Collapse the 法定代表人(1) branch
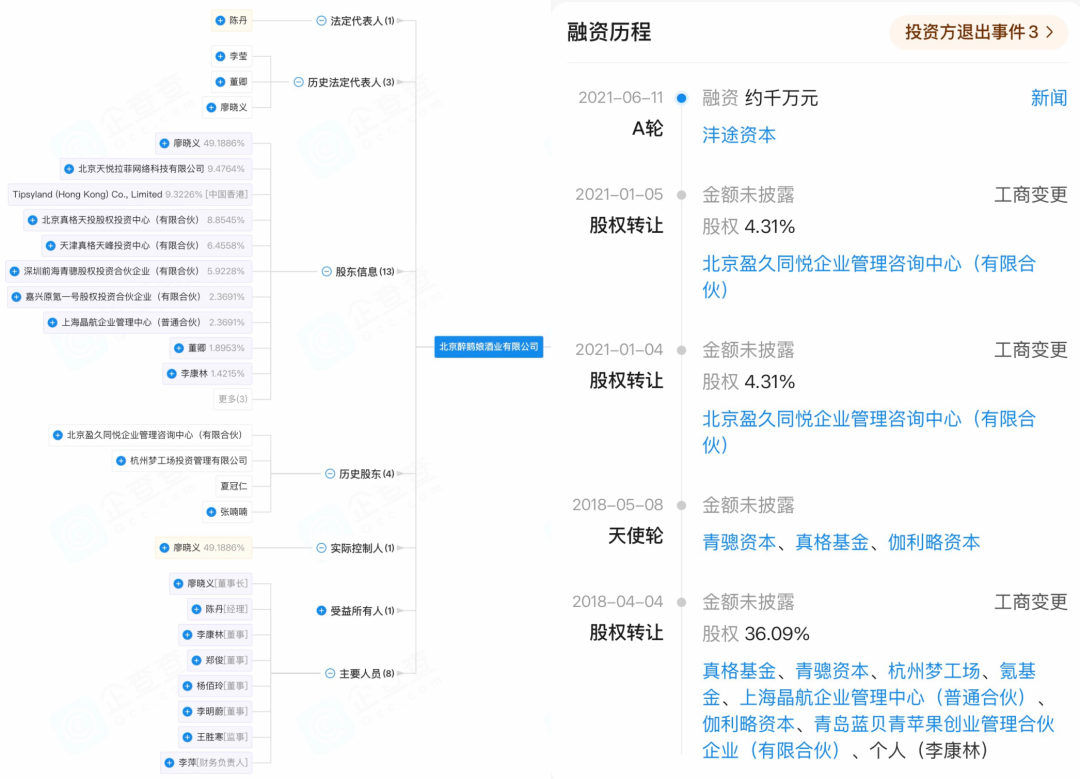The image size is (1080, 779). tap(321, 21)
